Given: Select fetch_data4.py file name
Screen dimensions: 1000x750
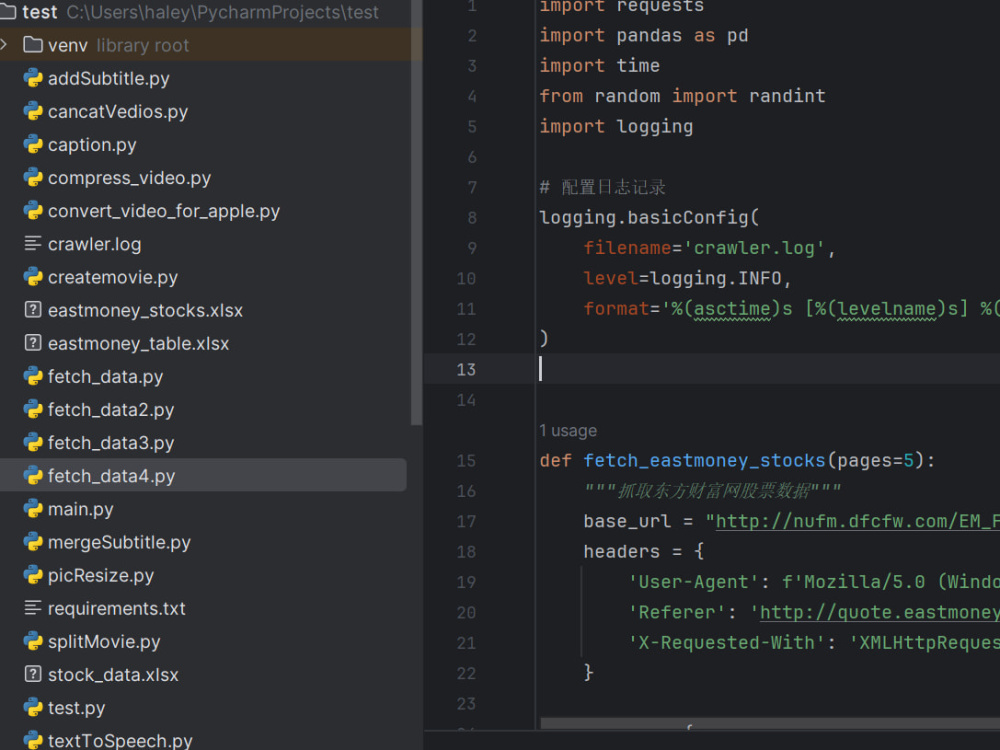Looking at the screenshot, I should click(112, 476).
